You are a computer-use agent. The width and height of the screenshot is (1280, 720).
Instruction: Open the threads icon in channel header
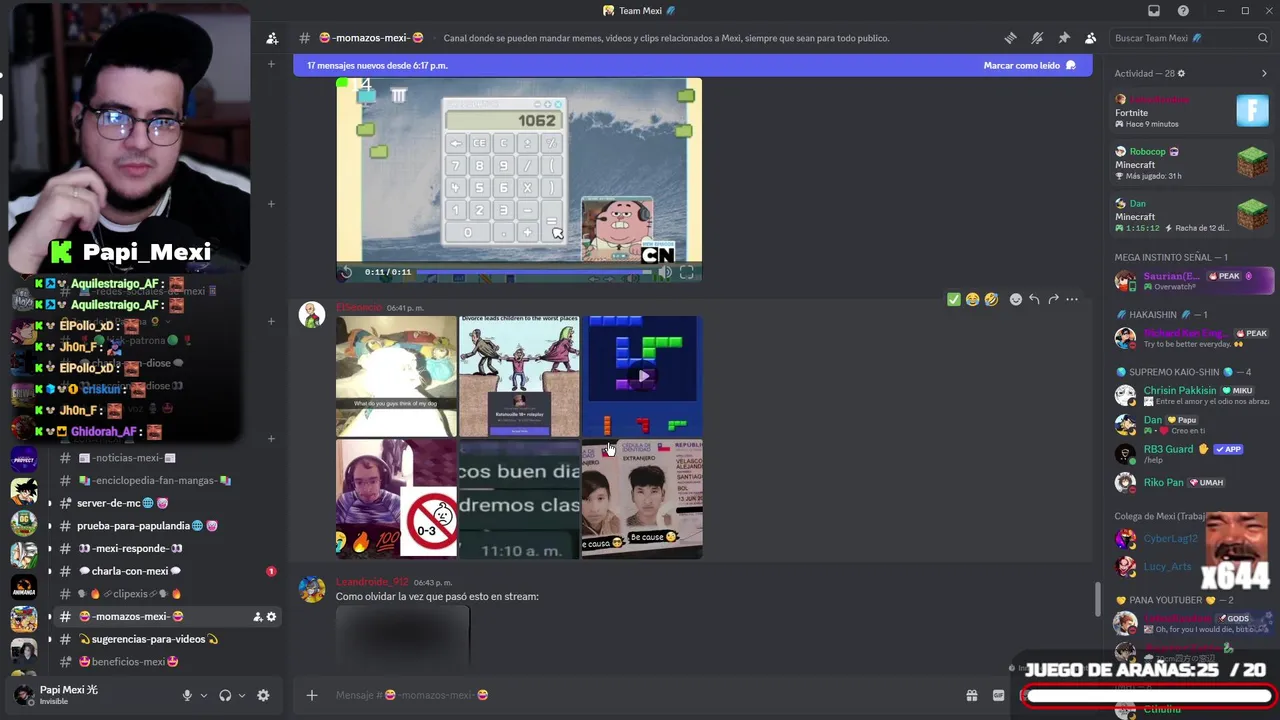[x=1010, y=38]
